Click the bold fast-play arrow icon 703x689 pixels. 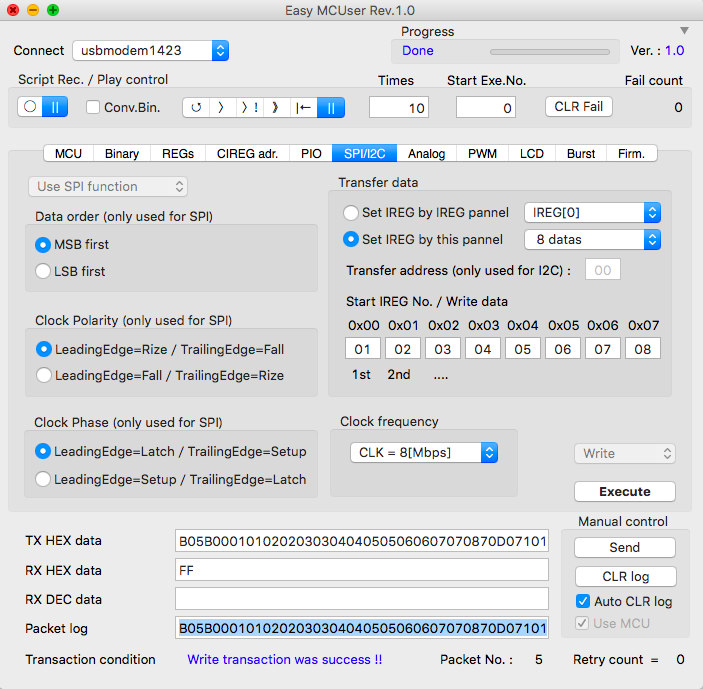pyautogui.click(x=275, y=108)
